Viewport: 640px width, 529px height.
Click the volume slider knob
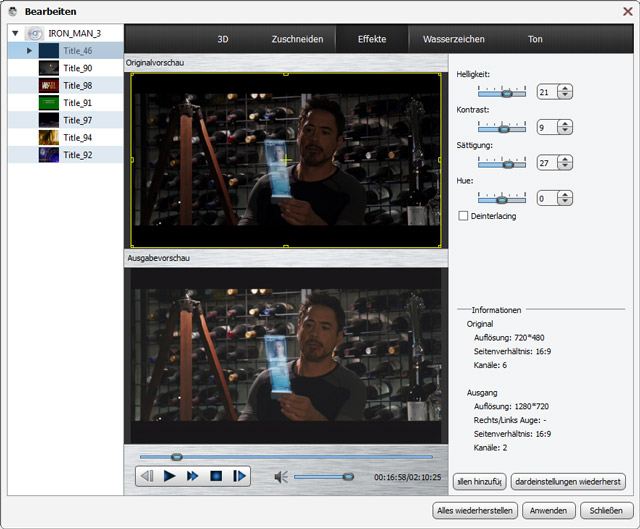348,476
